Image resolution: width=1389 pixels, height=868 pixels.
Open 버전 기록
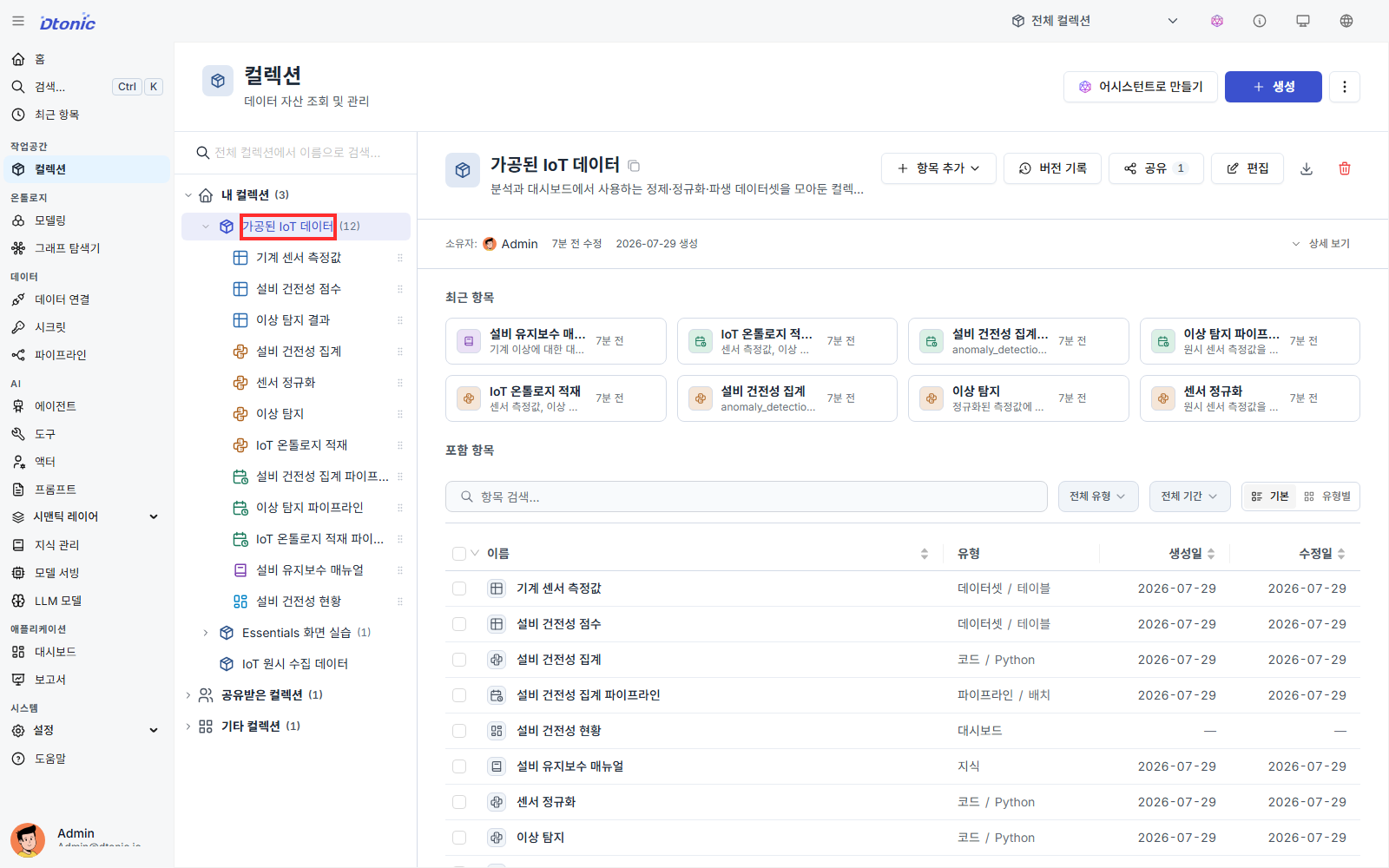tap(1052, 168)
